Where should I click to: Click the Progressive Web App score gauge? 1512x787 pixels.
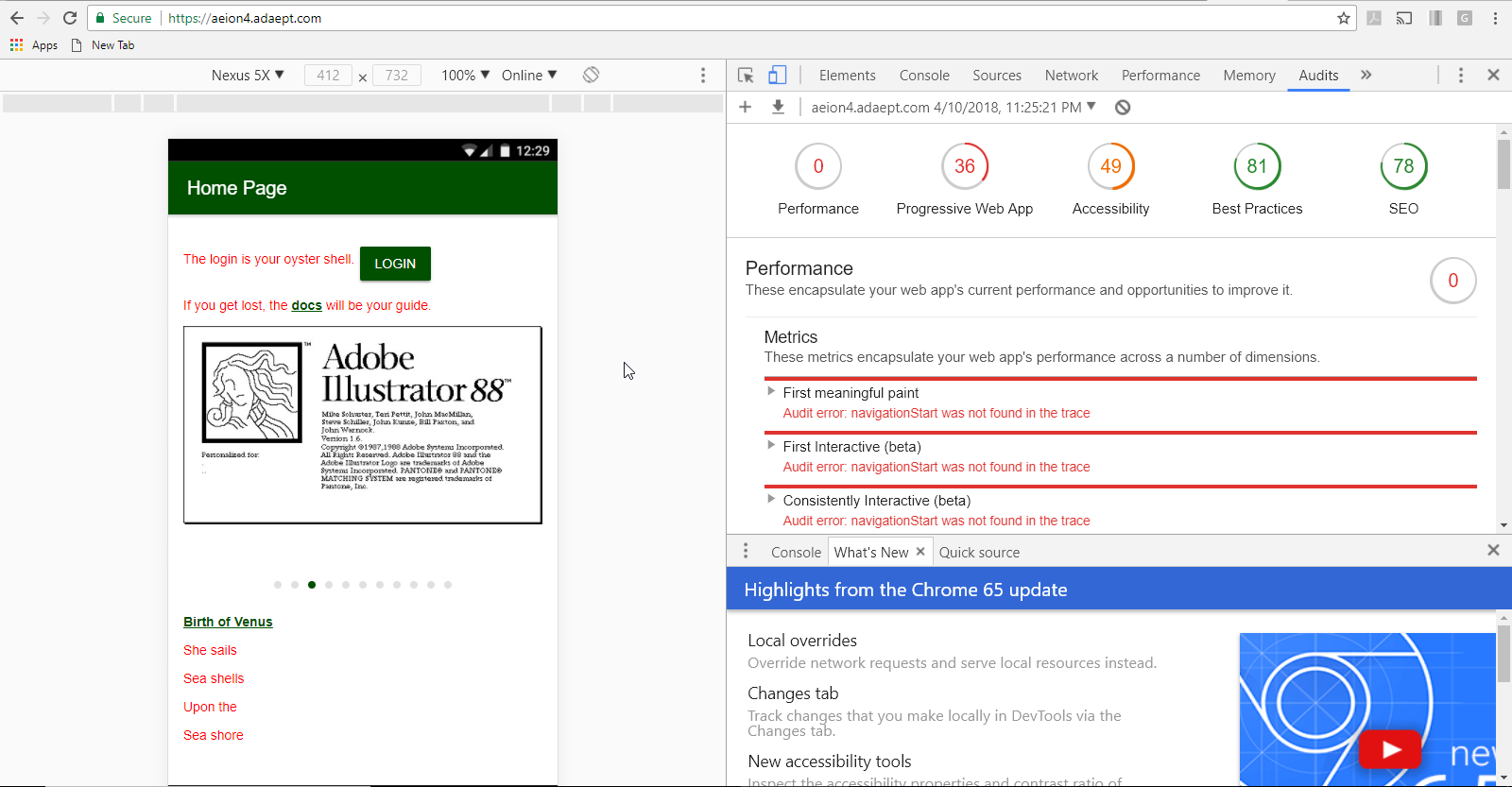tap(965, 166)
